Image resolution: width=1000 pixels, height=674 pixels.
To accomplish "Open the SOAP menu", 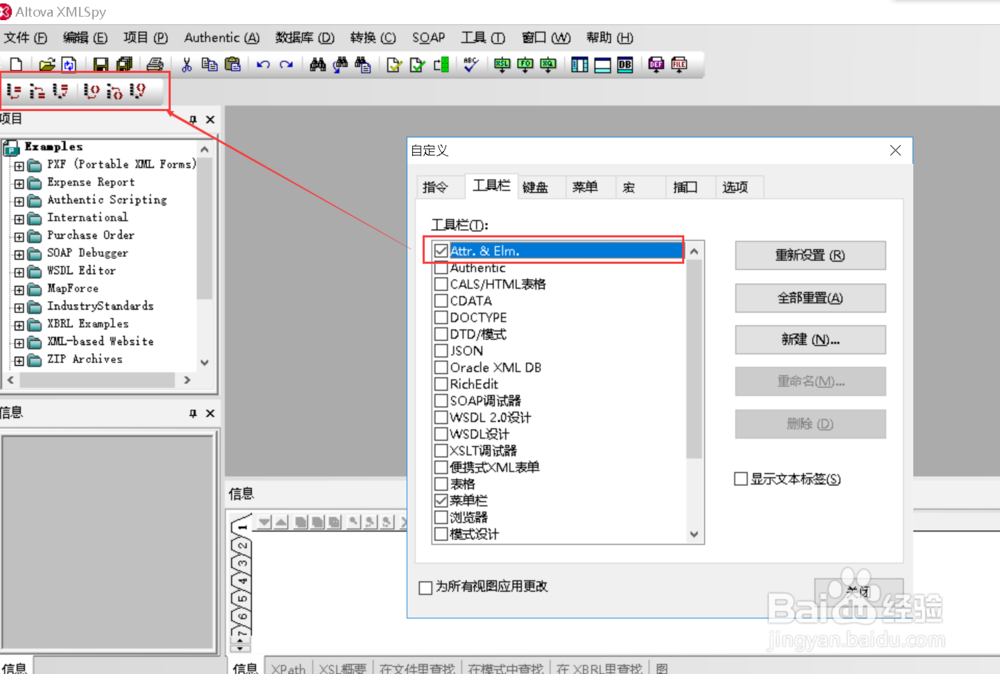I will pos(428,37).
